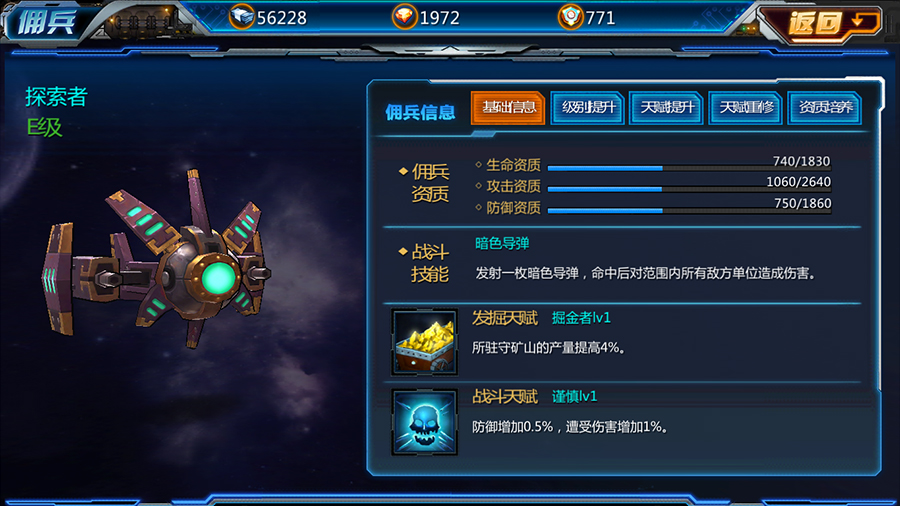Click the 防御资质 progress bar
Viewport: 900px width, 506px height.
(689, 211)
